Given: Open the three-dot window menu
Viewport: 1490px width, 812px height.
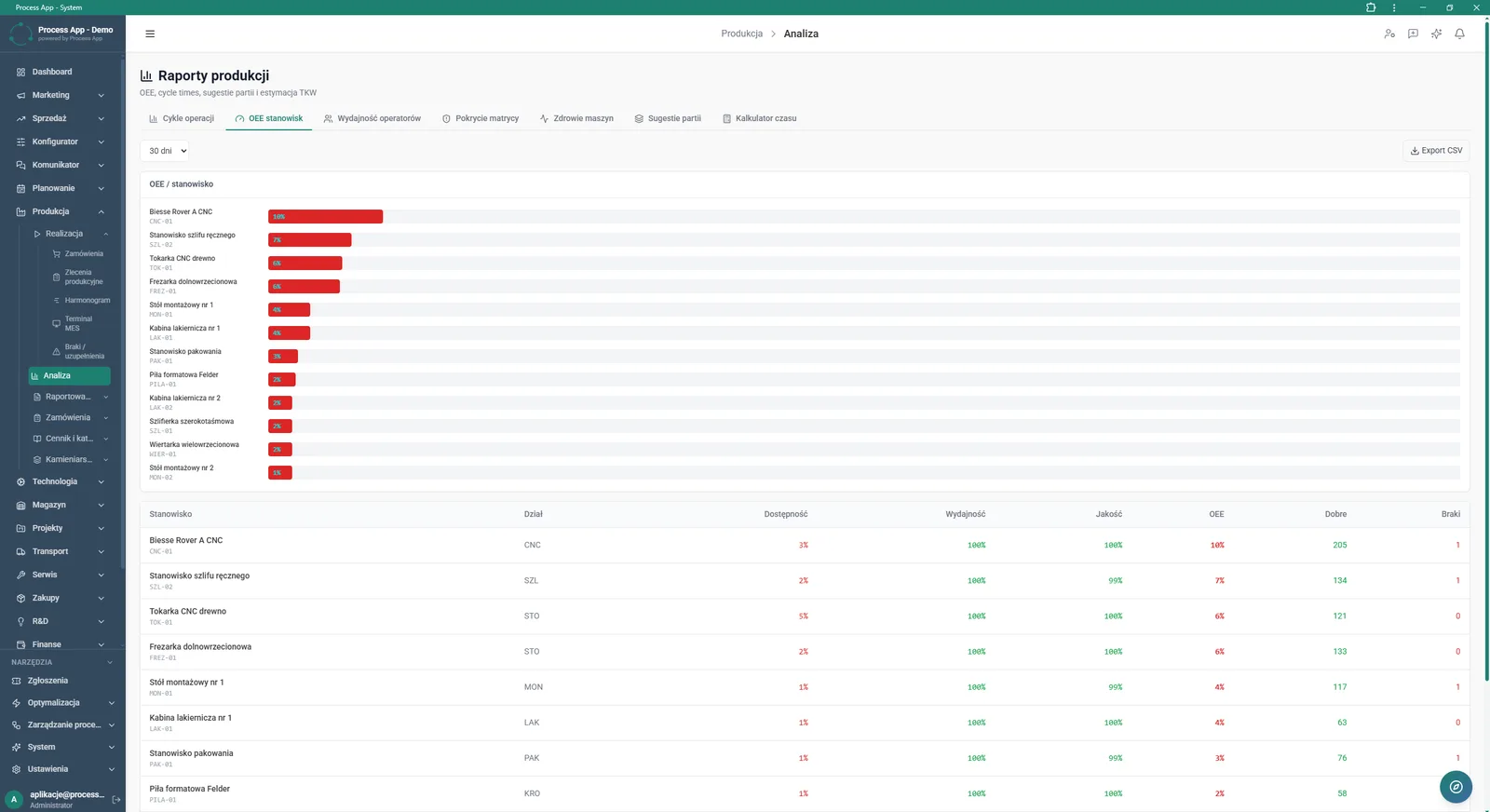Looking at the screenshot, I should (1394, 7).
